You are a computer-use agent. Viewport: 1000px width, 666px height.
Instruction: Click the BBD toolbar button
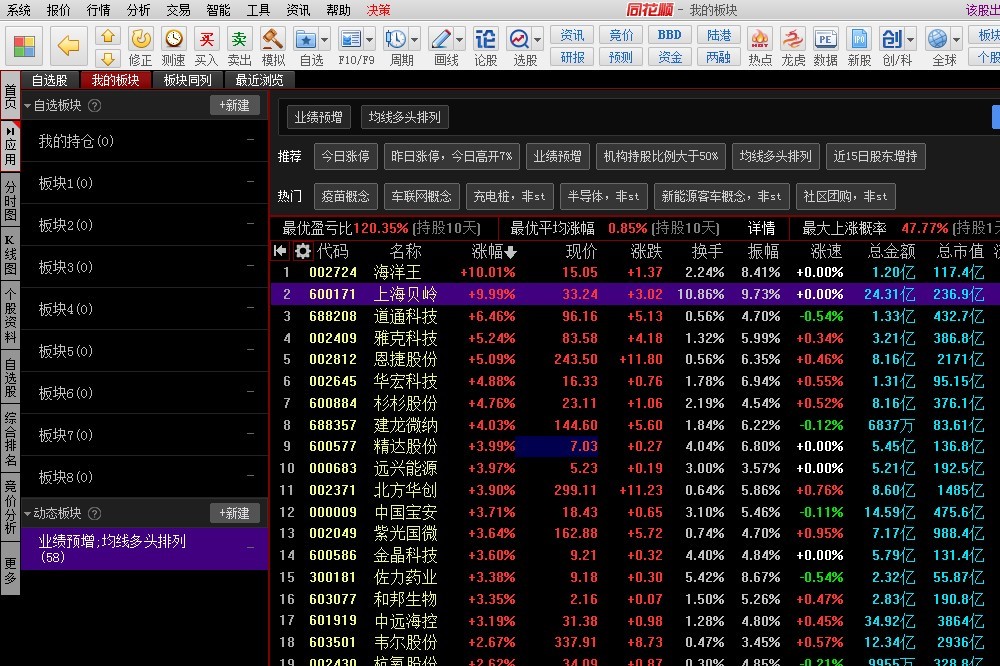point(670,35)
